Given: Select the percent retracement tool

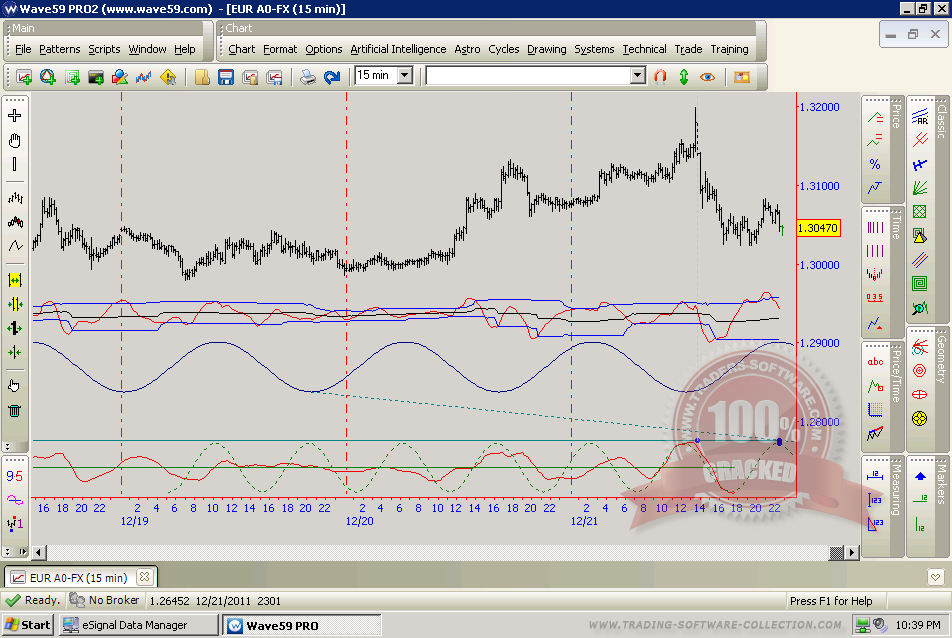Looking at the screenshot, I should pyautogui.click(x=875, y=164).
